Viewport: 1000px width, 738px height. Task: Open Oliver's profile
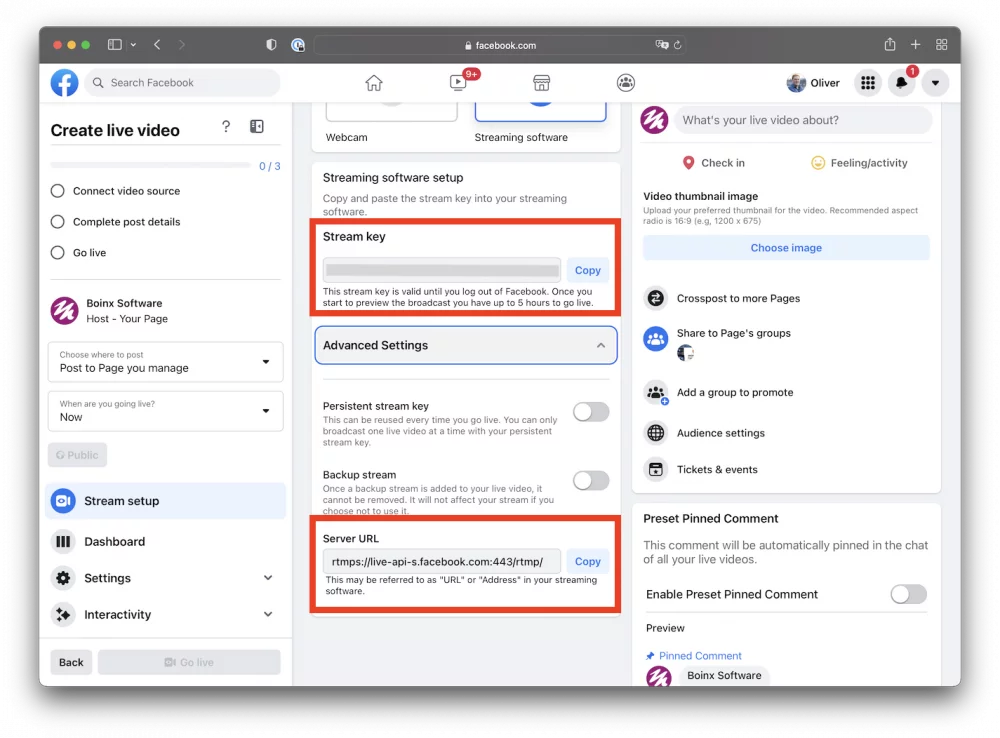[812, 83]
